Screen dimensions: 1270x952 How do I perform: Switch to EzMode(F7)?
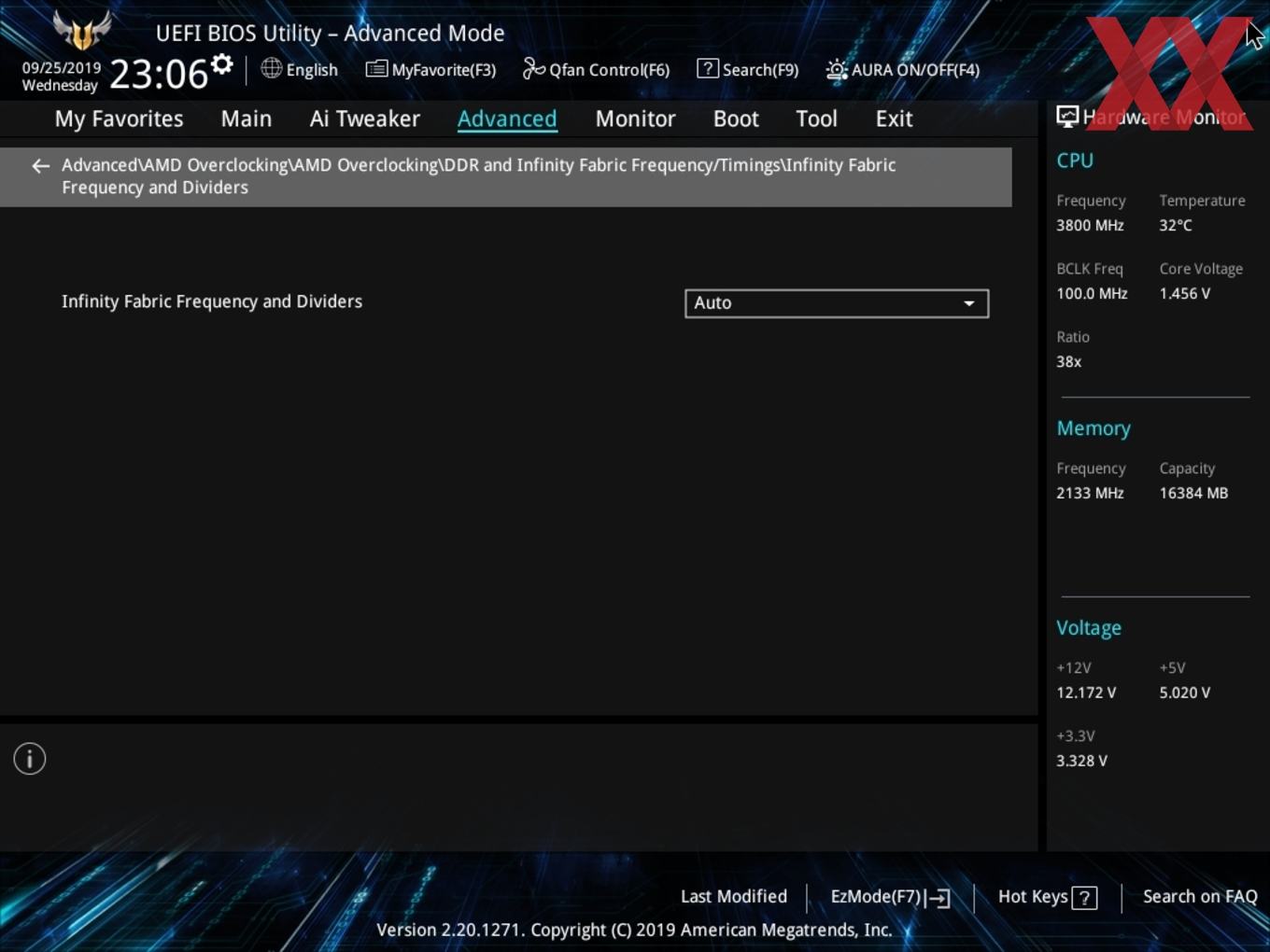890,897
